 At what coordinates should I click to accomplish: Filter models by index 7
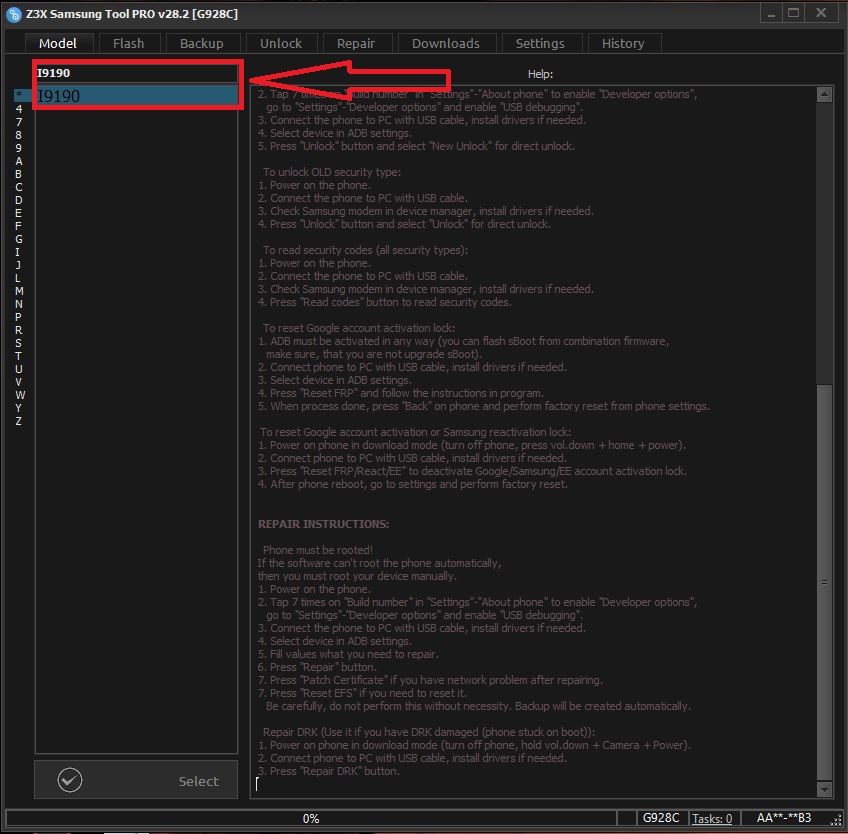[x=19, y=122]
